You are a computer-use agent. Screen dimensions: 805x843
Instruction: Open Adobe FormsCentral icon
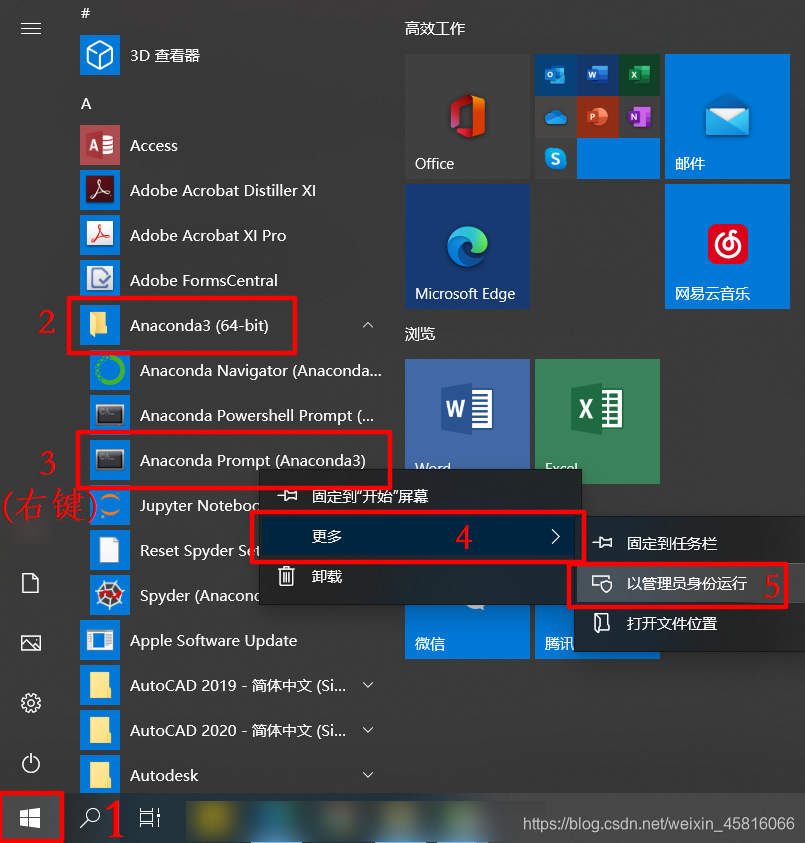[100, 280]
